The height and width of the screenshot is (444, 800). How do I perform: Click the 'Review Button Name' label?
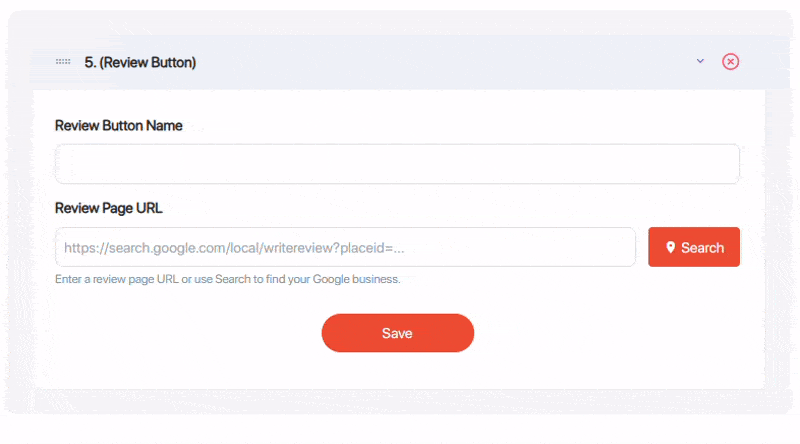[x=118, y=126]
